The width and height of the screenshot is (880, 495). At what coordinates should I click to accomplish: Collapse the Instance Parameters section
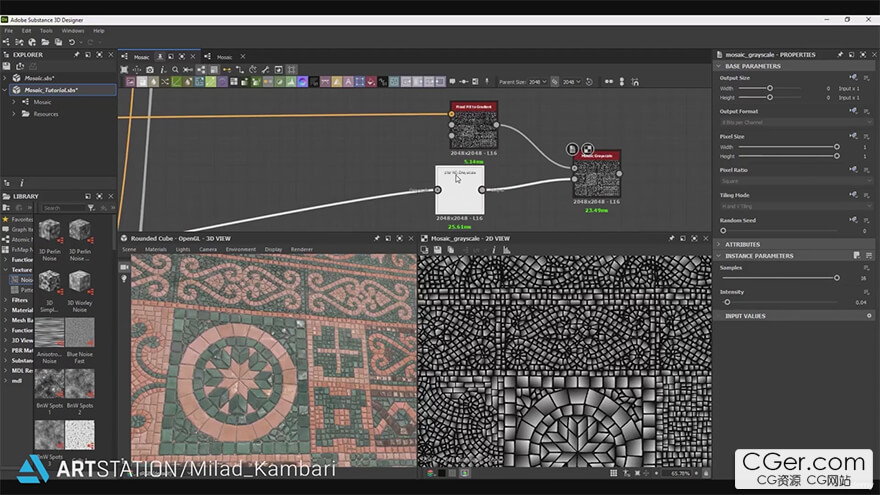(719, 256)
